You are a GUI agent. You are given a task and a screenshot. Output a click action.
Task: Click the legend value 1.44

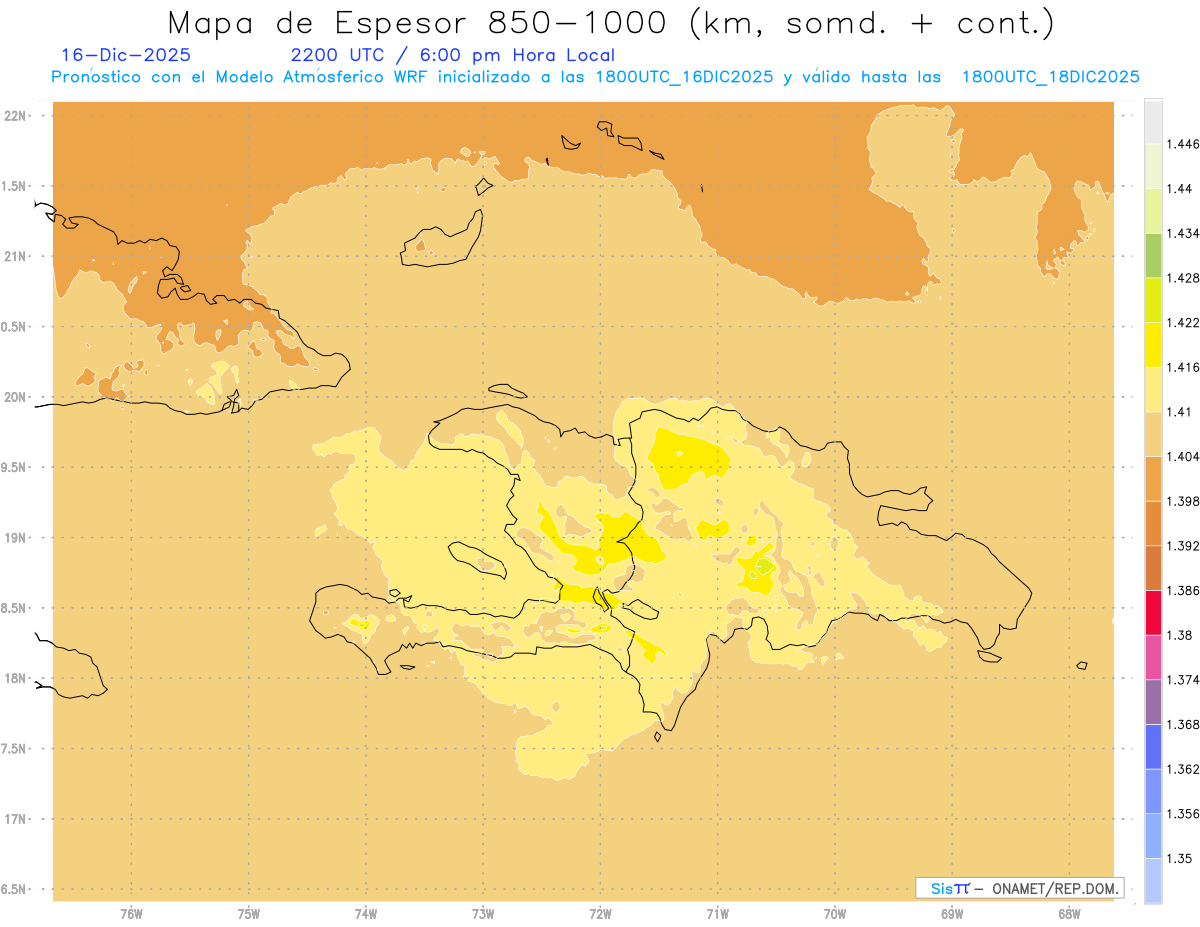1180,189
